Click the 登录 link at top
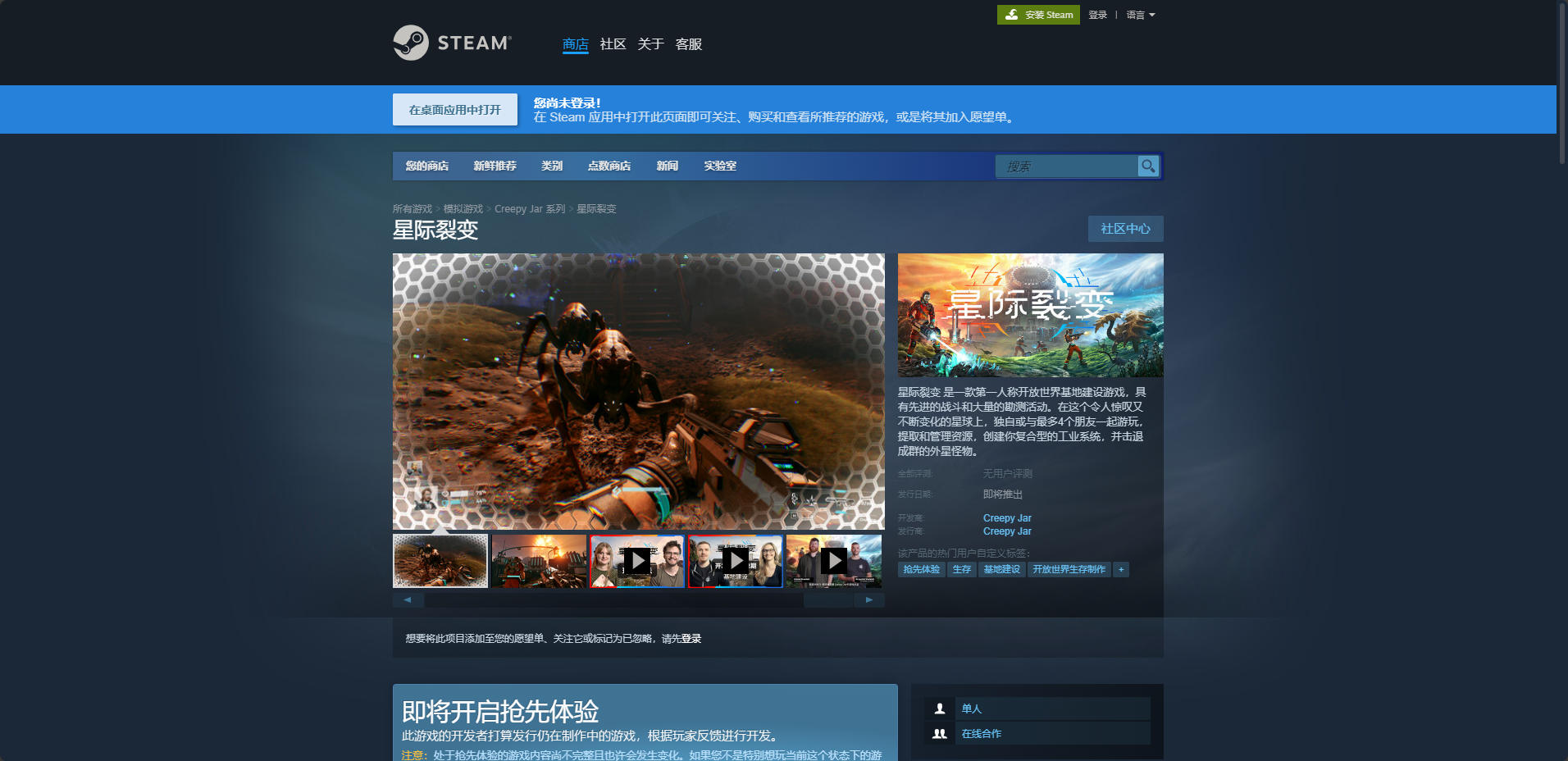Viewport: 1568px width, 761px height. (1098, 15)
